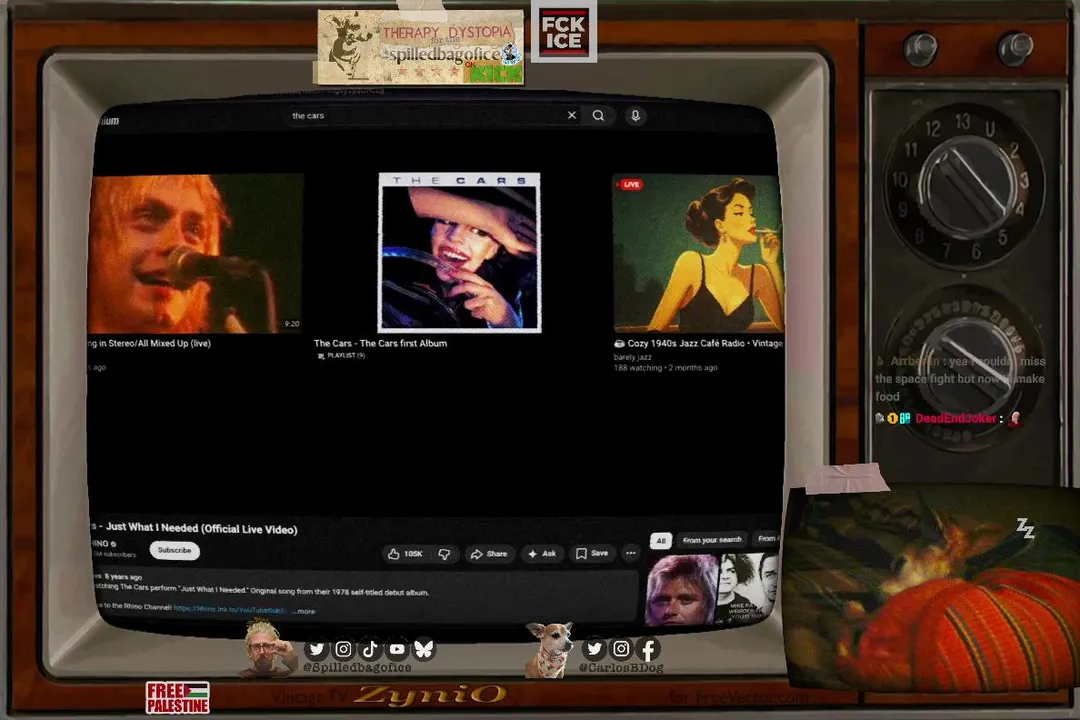Click the Twitter icon beside @Spilledbagofice

pos(316,649)
